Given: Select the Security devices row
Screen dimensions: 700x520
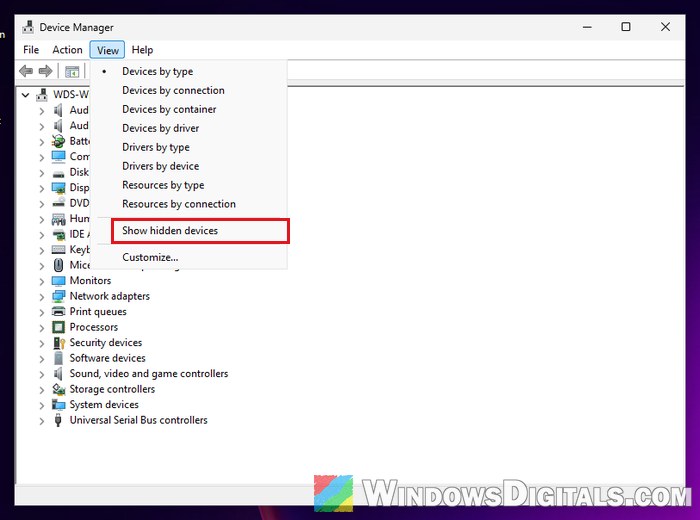Looking at the screenshot, I should [x=106, y=343].
